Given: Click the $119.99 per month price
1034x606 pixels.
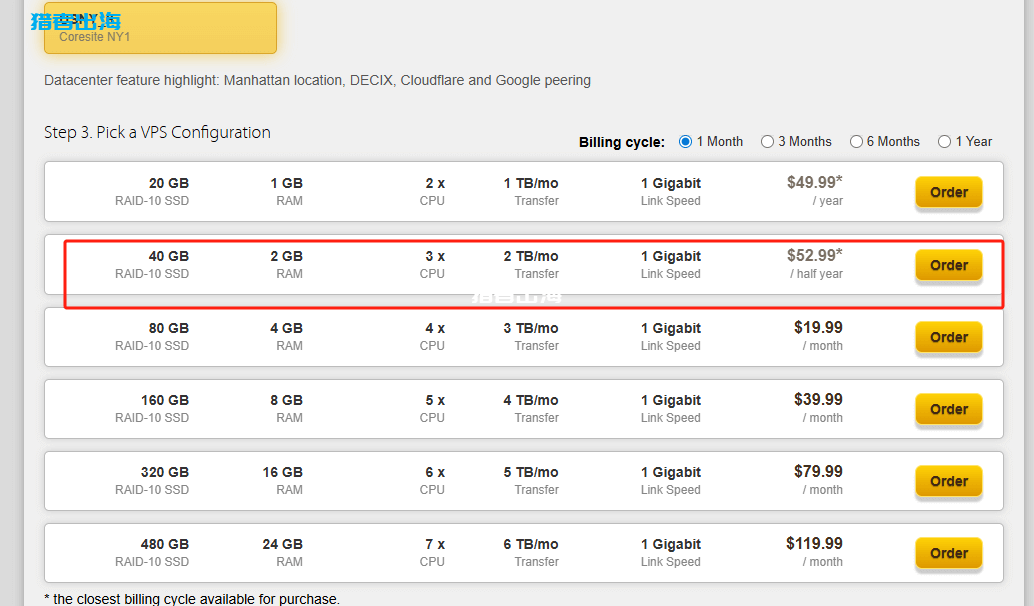Looking at the screenshot, I should pyautogui.click(x=814, y=551).
